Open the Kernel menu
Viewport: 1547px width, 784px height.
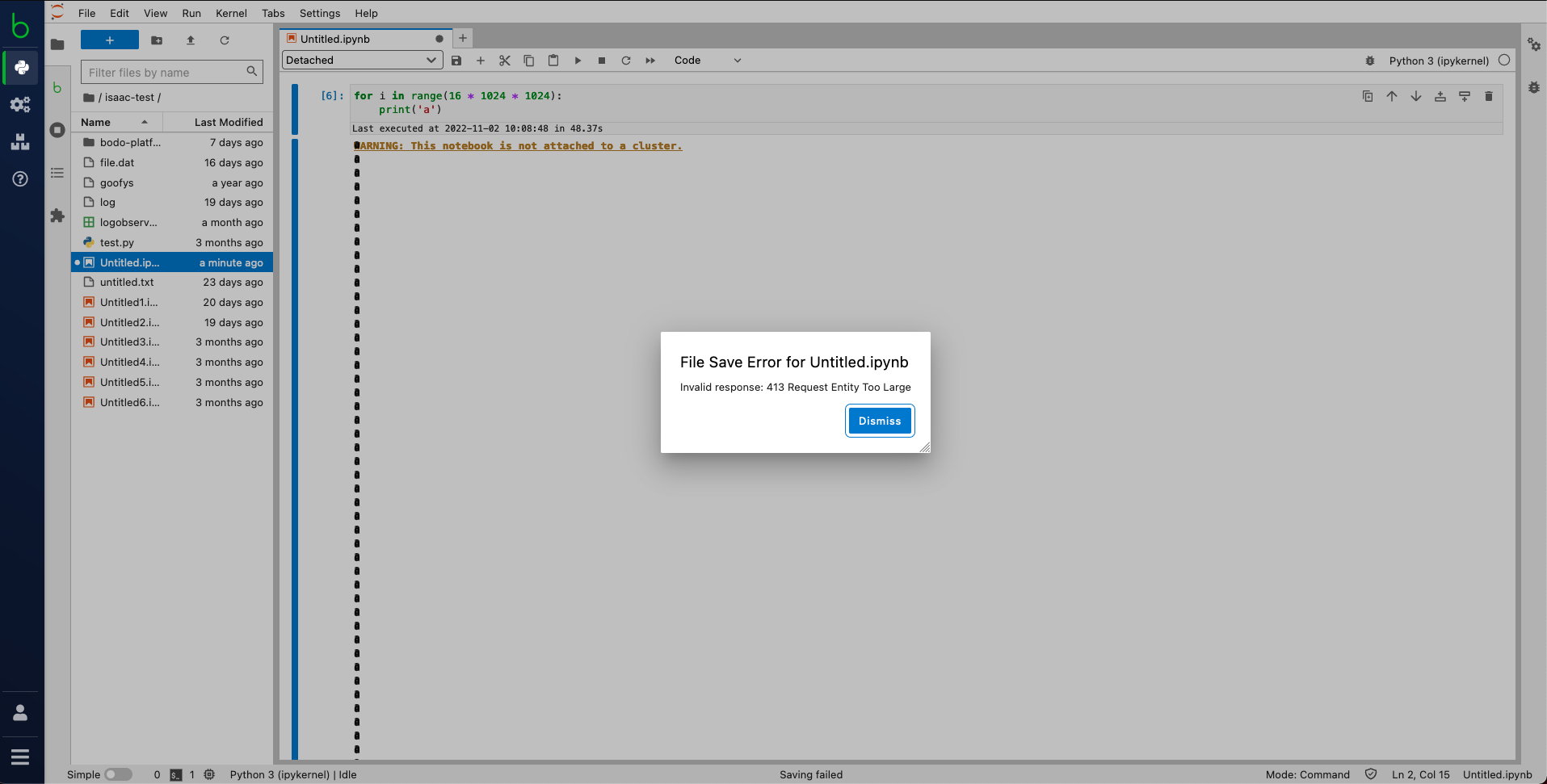point(231,13)
